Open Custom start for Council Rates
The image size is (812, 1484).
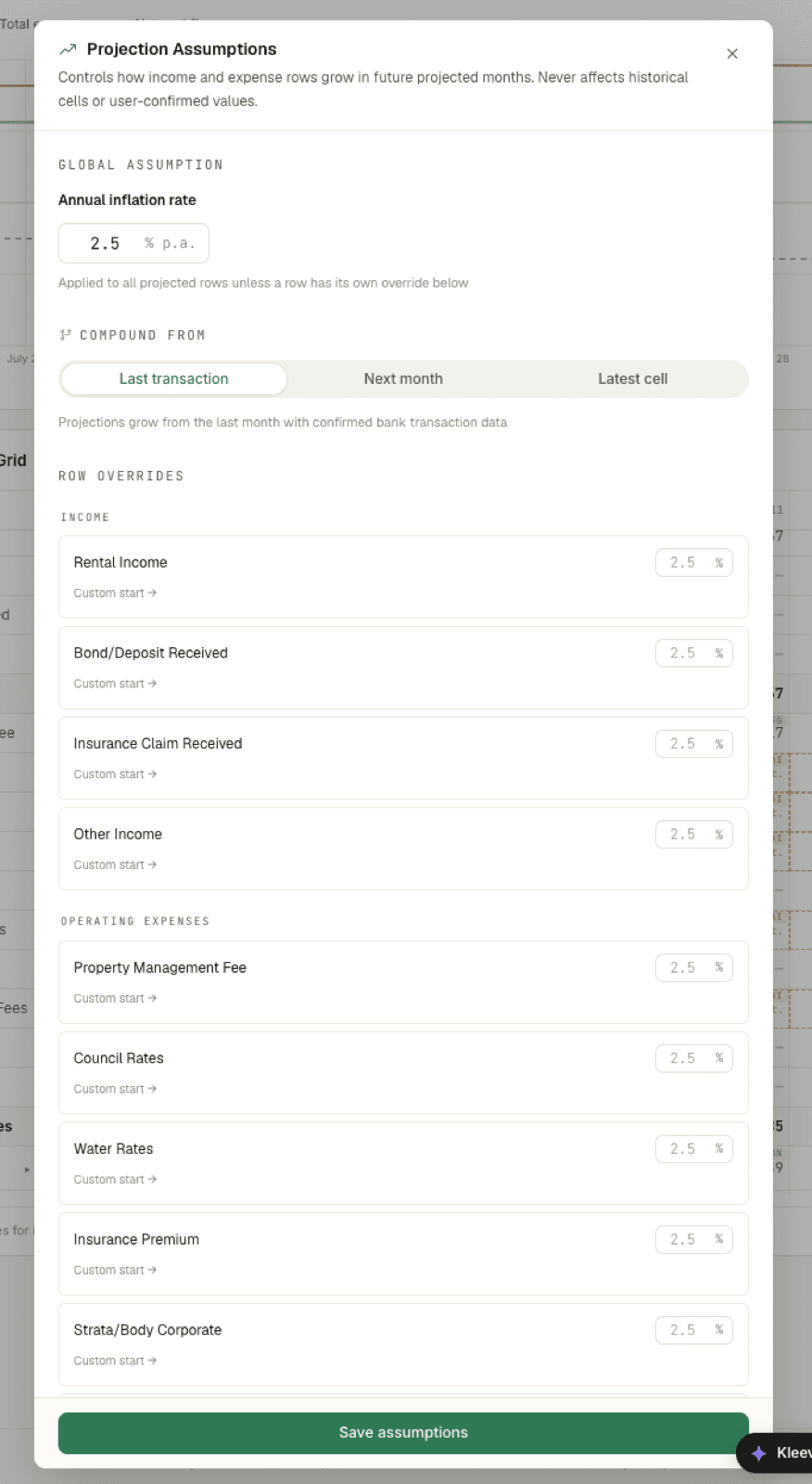click(x=115, y=1089)
